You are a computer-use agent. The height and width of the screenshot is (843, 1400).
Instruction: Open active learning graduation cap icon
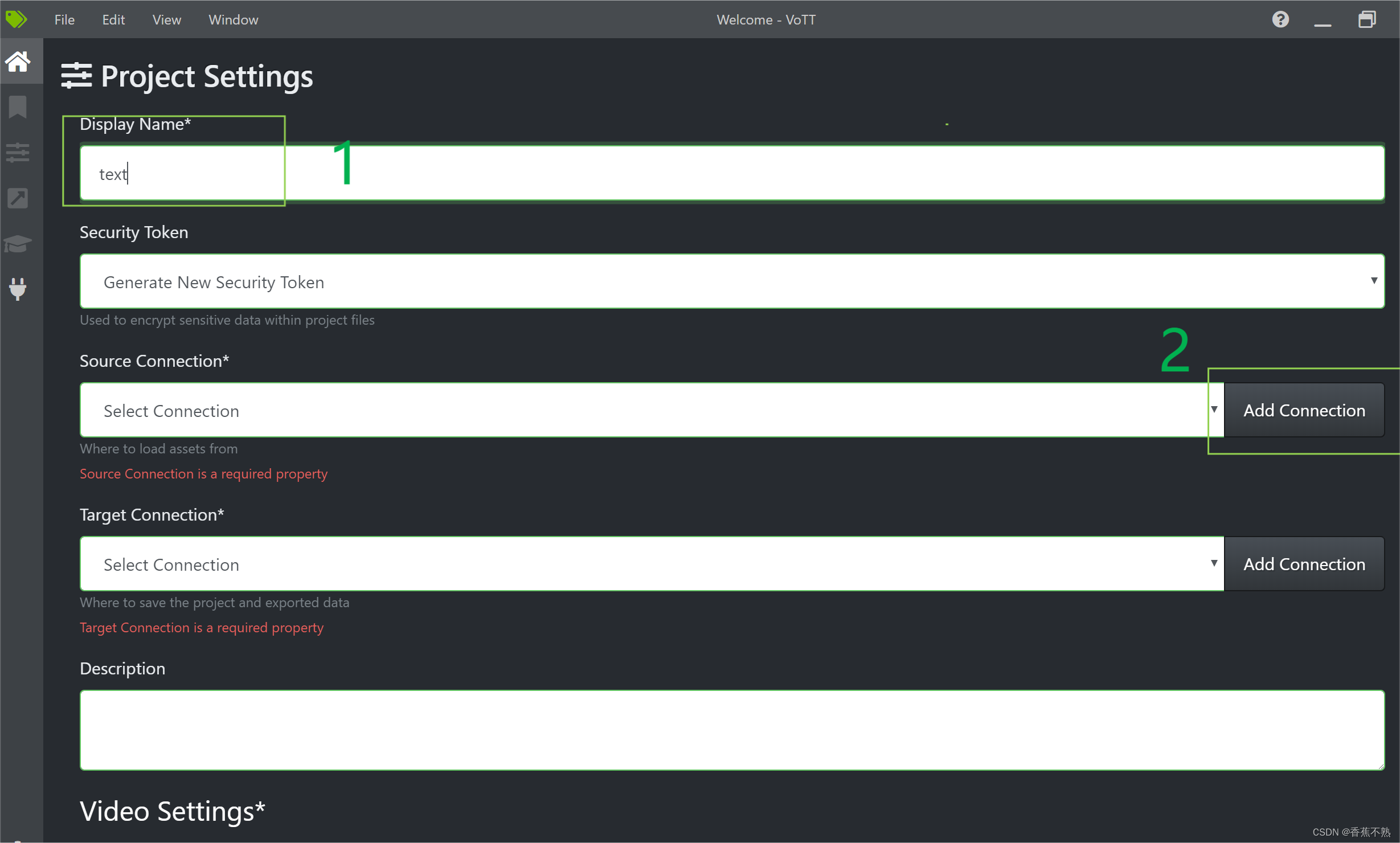pyautogui.click(x=18, y=244)
